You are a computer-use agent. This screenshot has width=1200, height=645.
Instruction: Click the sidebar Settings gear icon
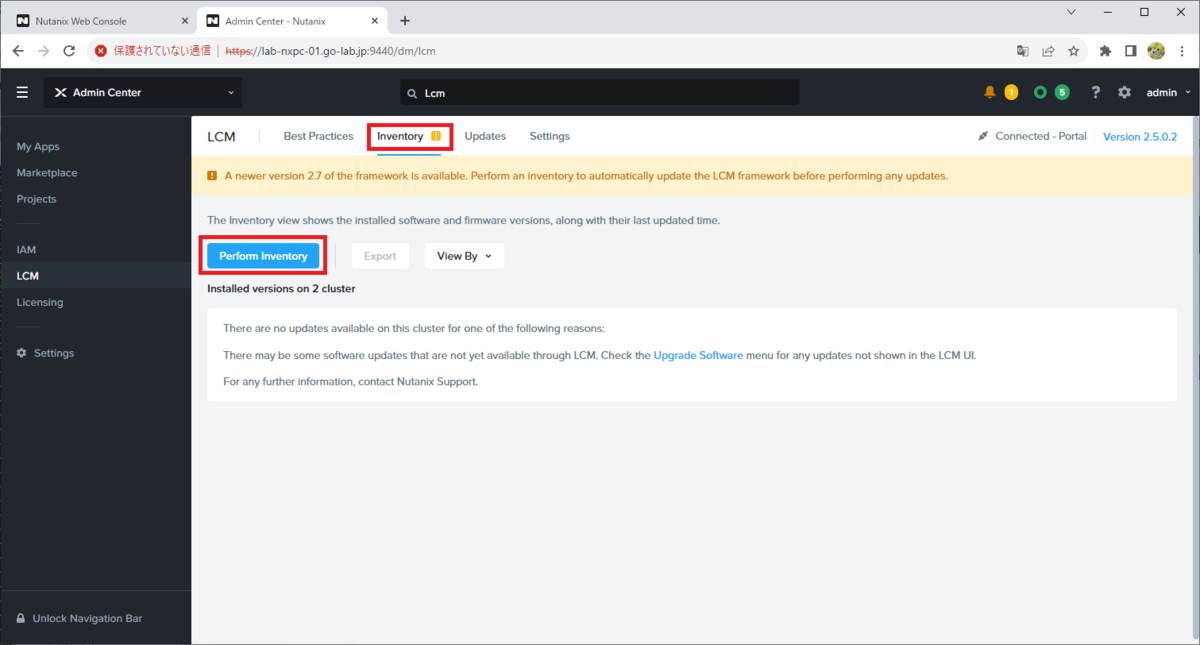click(x=22, y=353)
